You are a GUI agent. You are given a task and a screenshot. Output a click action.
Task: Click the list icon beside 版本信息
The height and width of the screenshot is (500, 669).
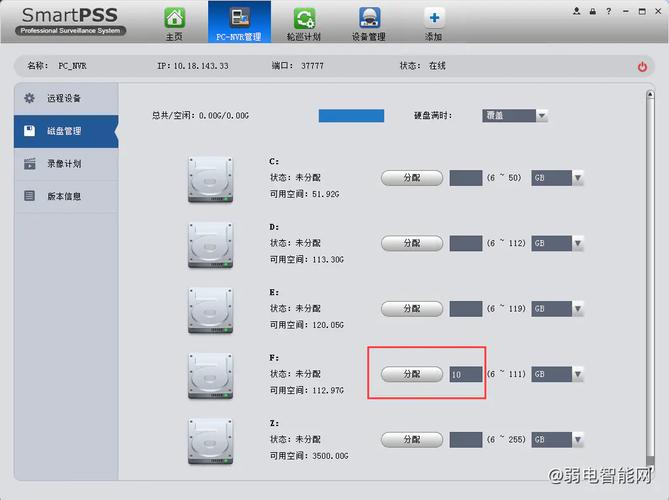click(29, 196)
